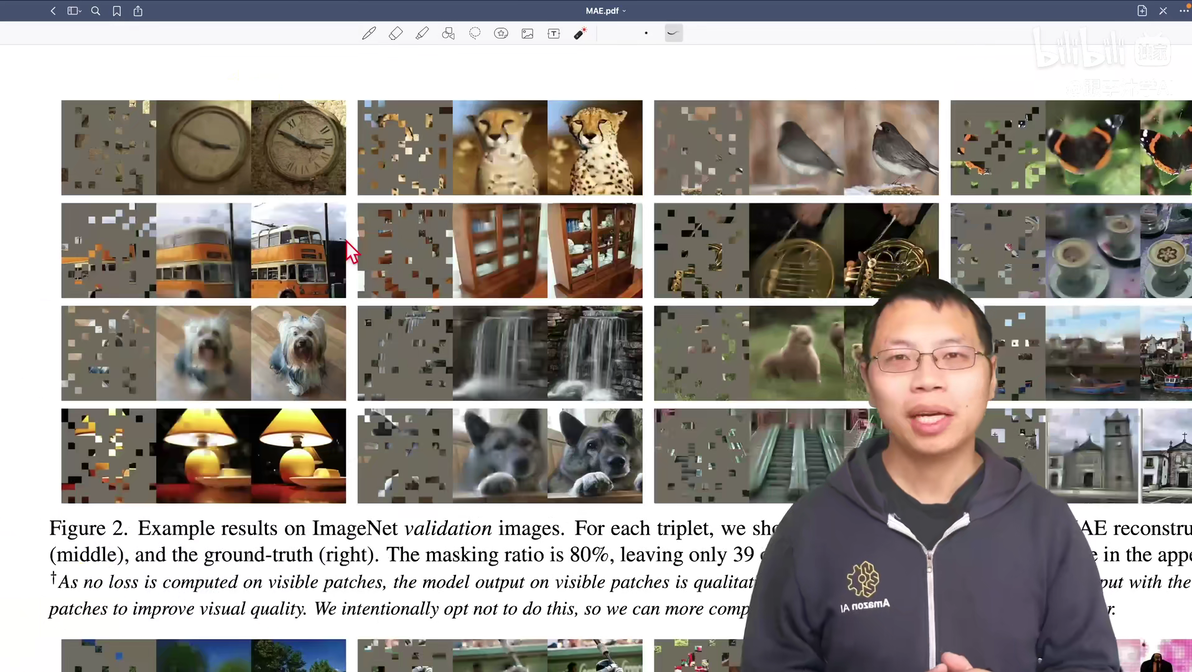This screenshot has height=672, width=1192.
Task: Close the MAE.pdf document tab
Action: tap(1163, 11)
